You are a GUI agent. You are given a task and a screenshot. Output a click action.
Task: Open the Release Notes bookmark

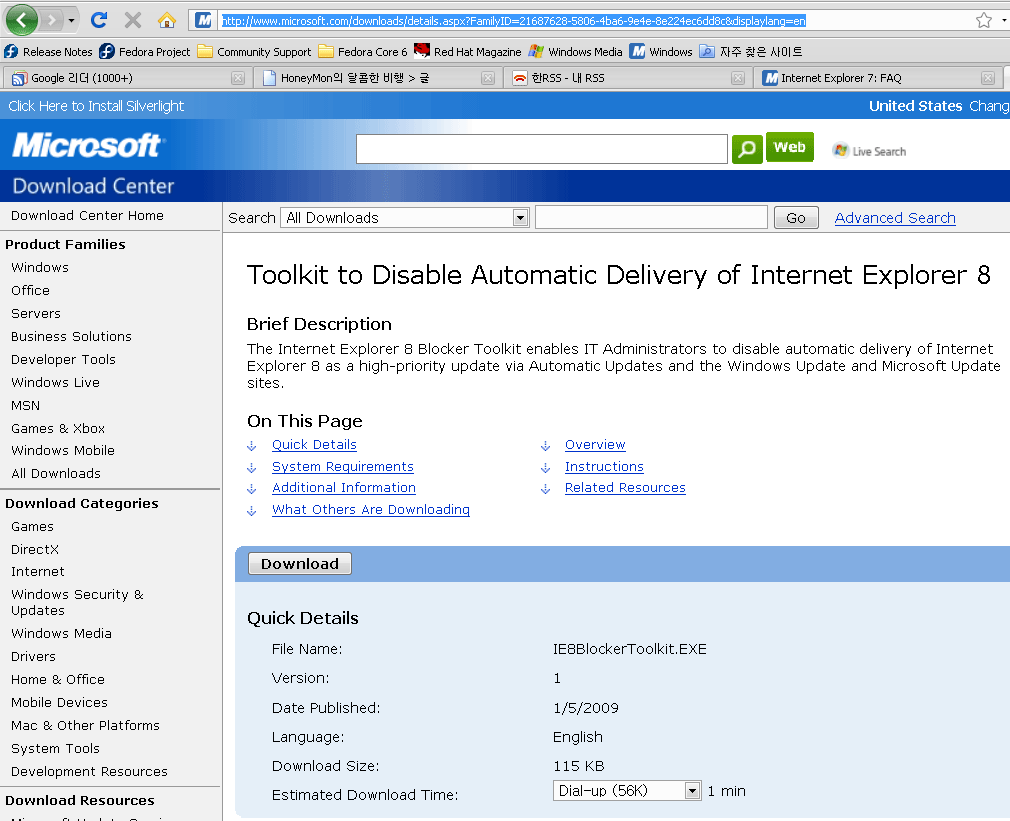pos(48,52)
